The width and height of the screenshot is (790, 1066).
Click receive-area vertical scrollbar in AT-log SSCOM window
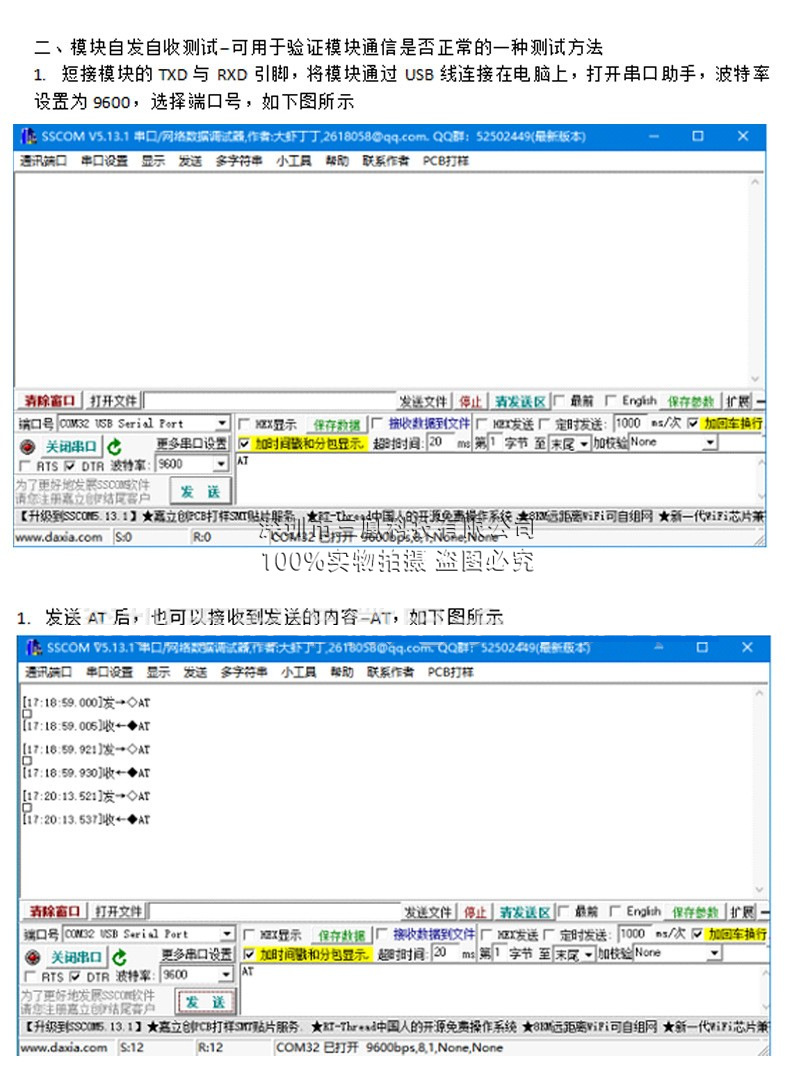pos(759,791)
